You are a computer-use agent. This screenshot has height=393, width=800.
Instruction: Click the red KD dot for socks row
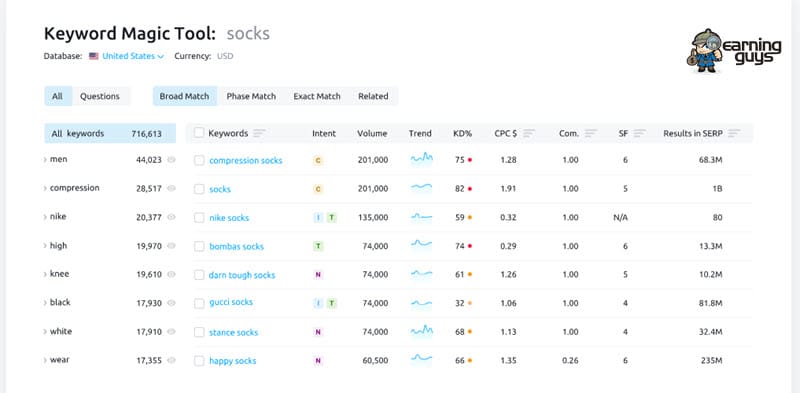pos(470,189)
